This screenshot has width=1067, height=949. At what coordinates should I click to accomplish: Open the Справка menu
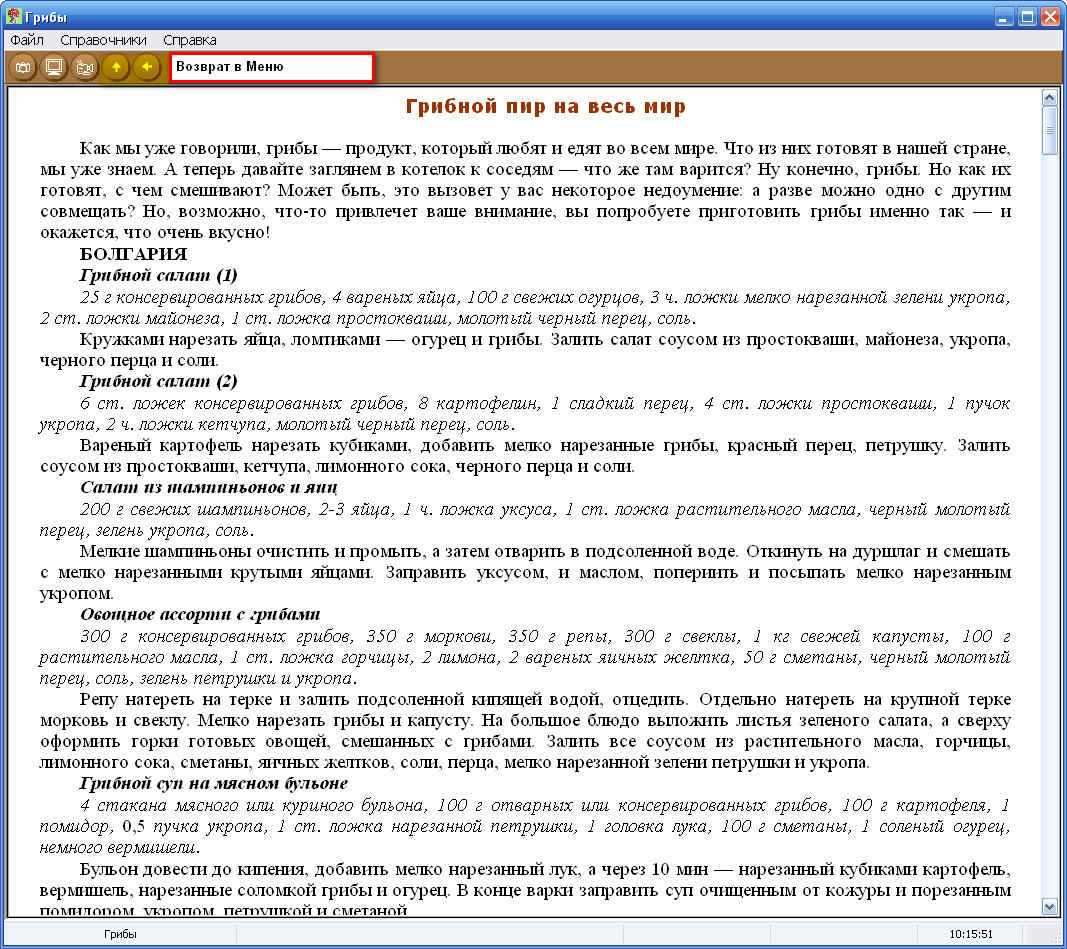(x=189, y=40)
